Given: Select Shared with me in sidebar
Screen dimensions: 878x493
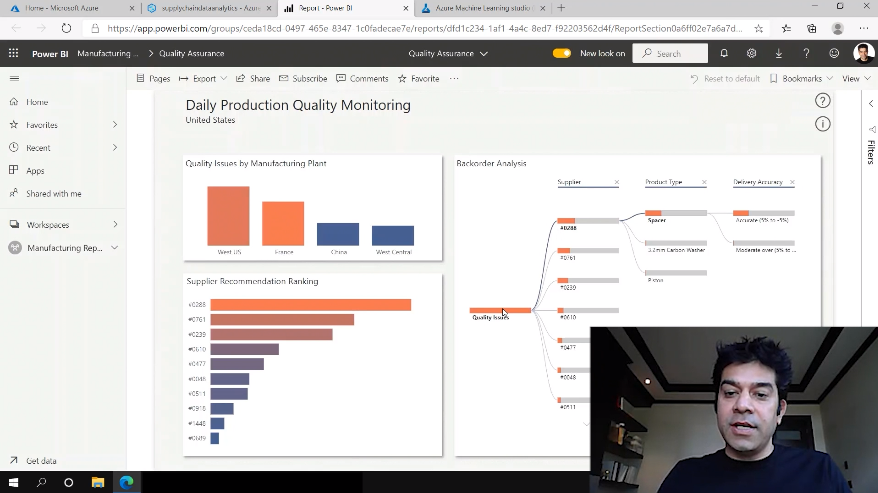Looking at the screenshot, I should (x=53, y=194).
